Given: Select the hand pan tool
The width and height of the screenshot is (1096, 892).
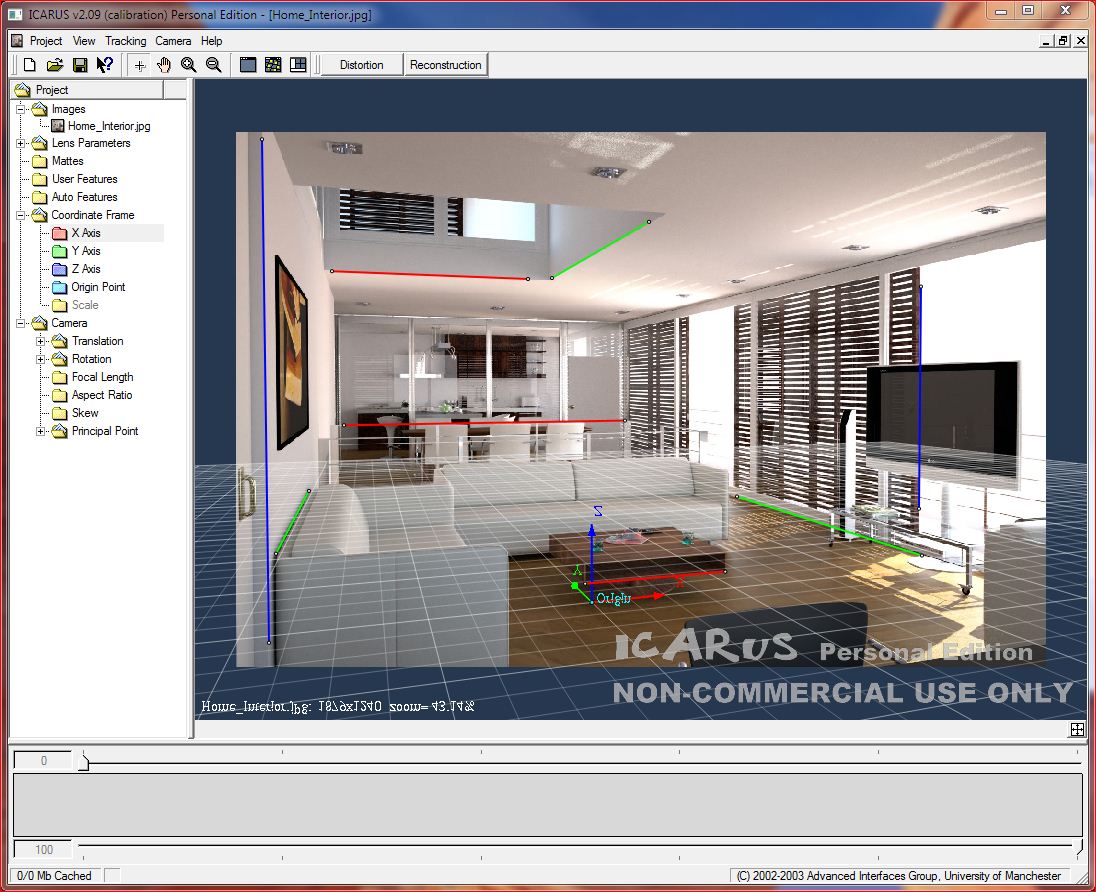Looking at the screenshot, I should point(164,65).
